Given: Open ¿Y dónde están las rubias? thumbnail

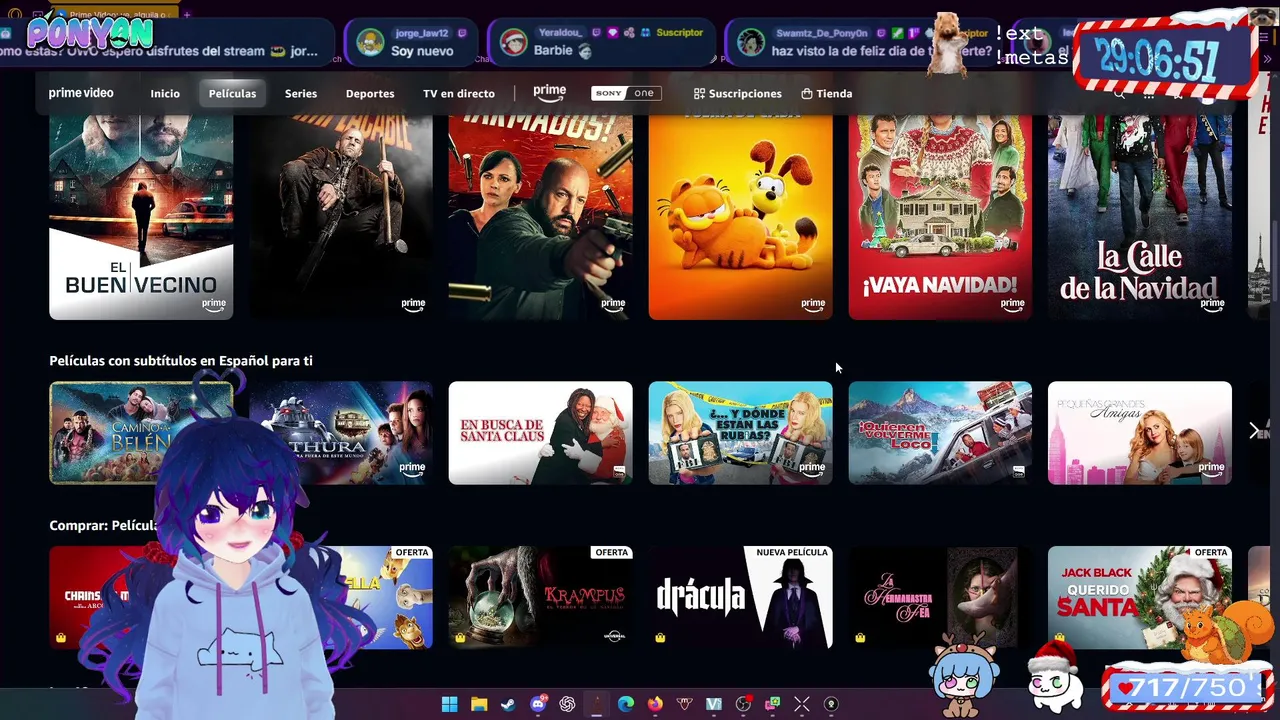Looking at the screenshot, I should (740, 432).
